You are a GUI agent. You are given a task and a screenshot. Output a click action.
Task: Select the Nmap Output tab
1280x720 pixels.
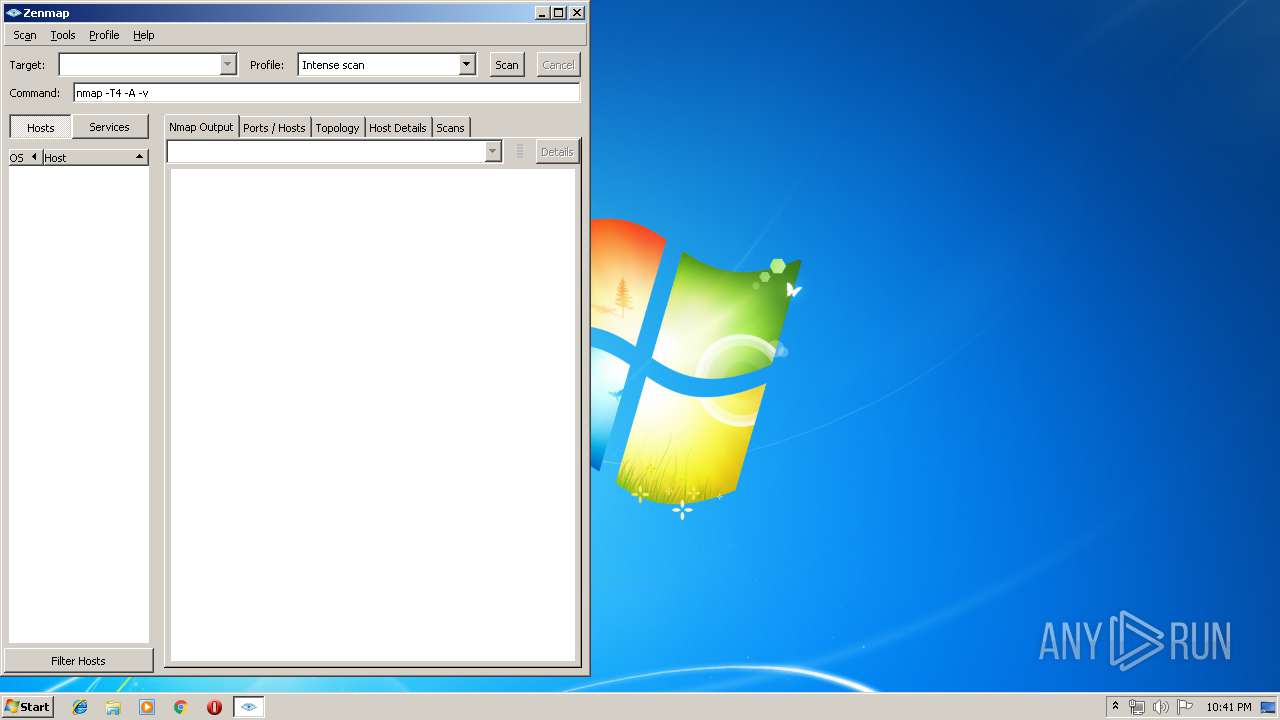(201, 127)
